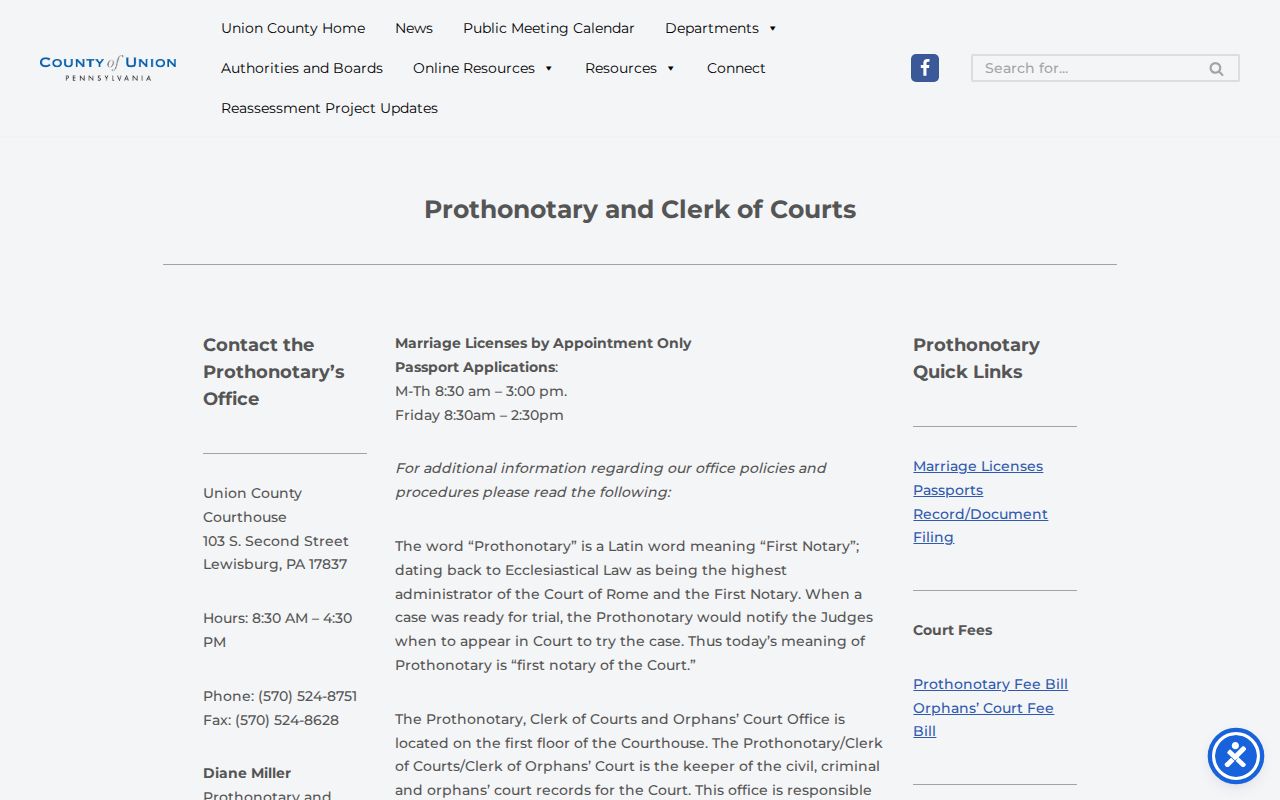The width and height of the screenshot is (1280, 800).
Task: Click the Prothonotary and Clerk of Courts heading
Action: [640, 209]
